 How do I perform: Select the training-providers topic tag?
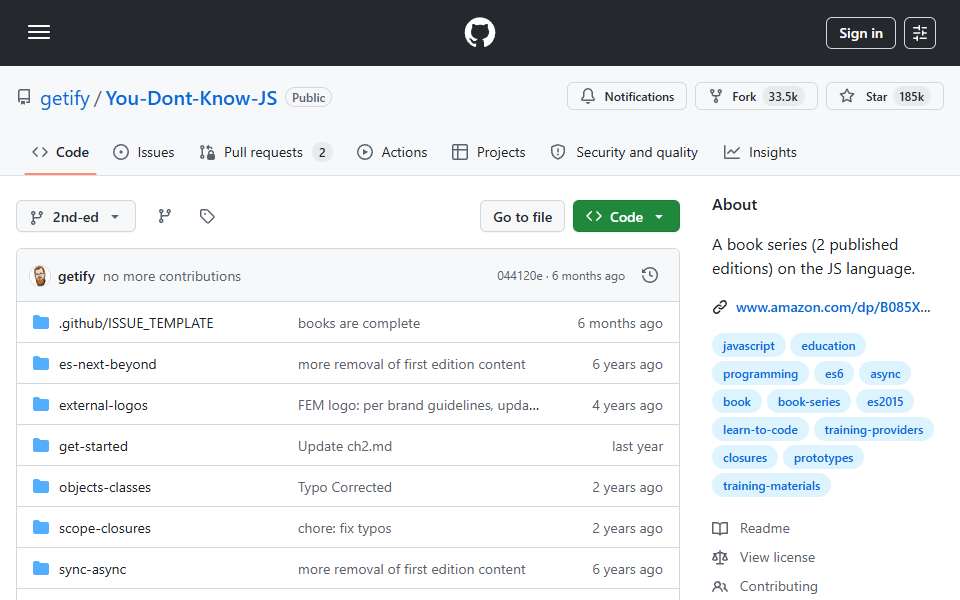(x=874, y=430)
